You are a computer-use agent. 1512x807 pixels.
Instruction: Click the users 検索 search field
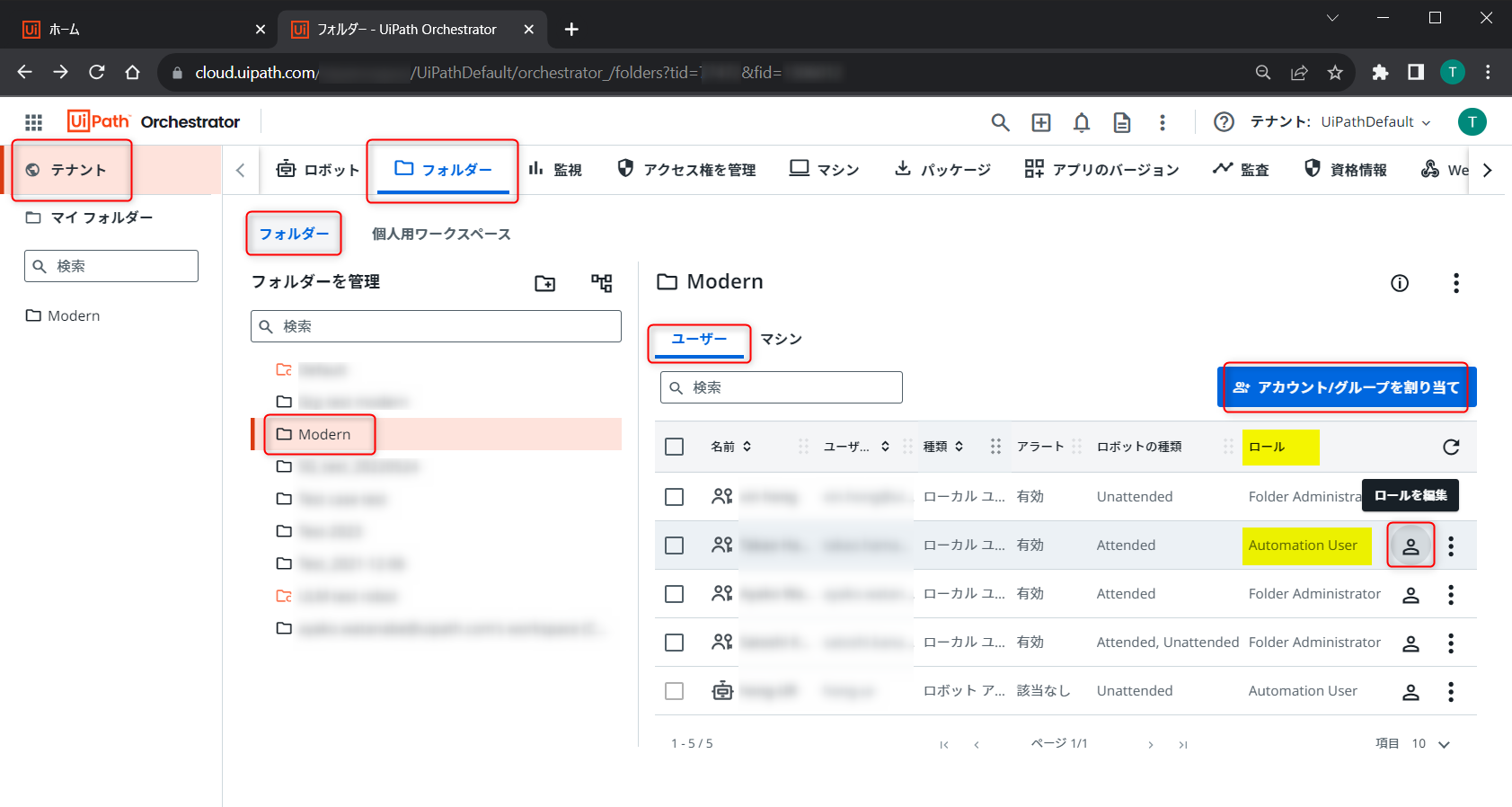[781, 387]
